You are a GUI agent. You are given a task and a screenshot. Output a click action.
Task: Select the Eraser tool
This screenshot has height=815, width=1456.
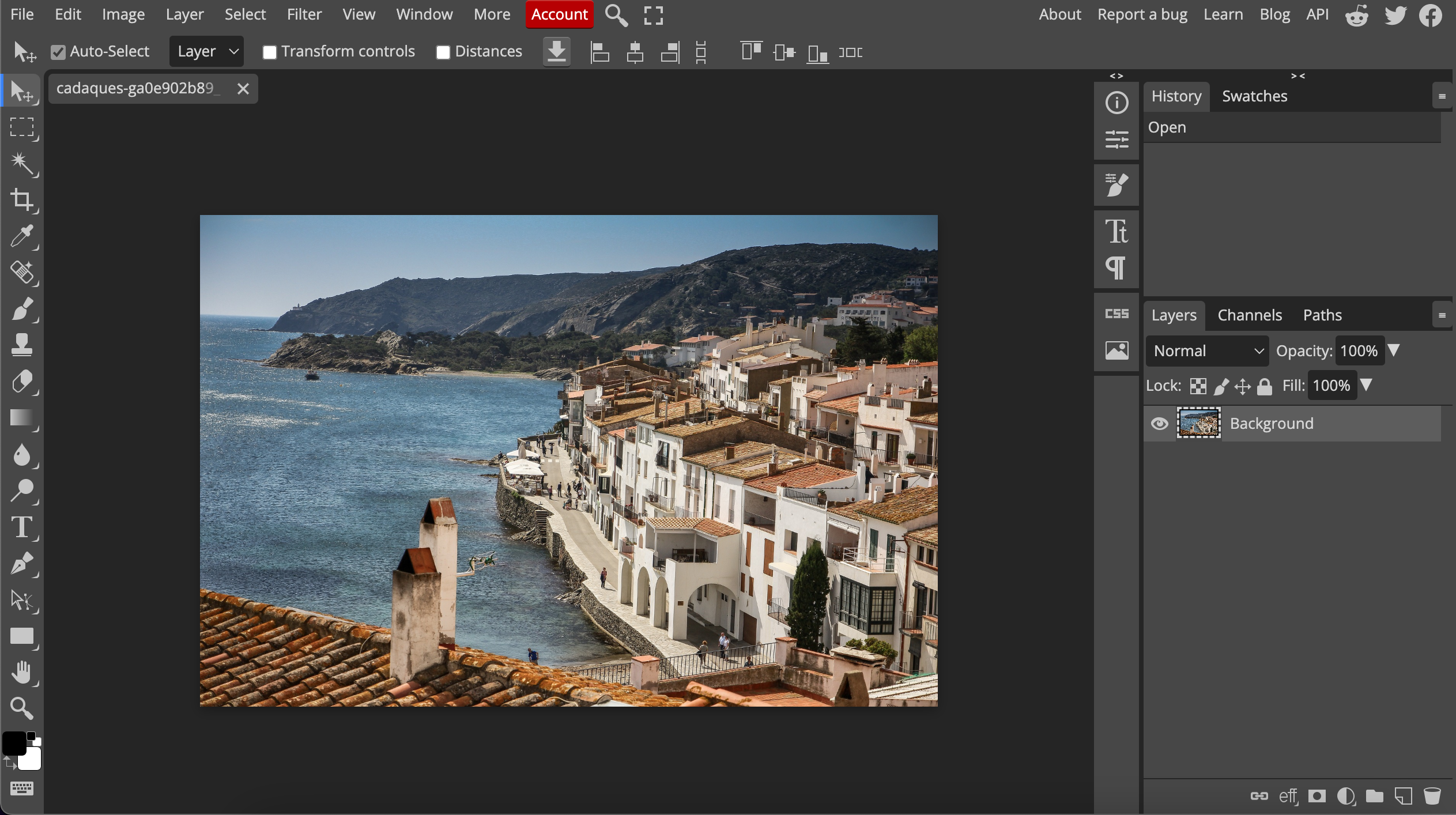[x=22, y=382]
